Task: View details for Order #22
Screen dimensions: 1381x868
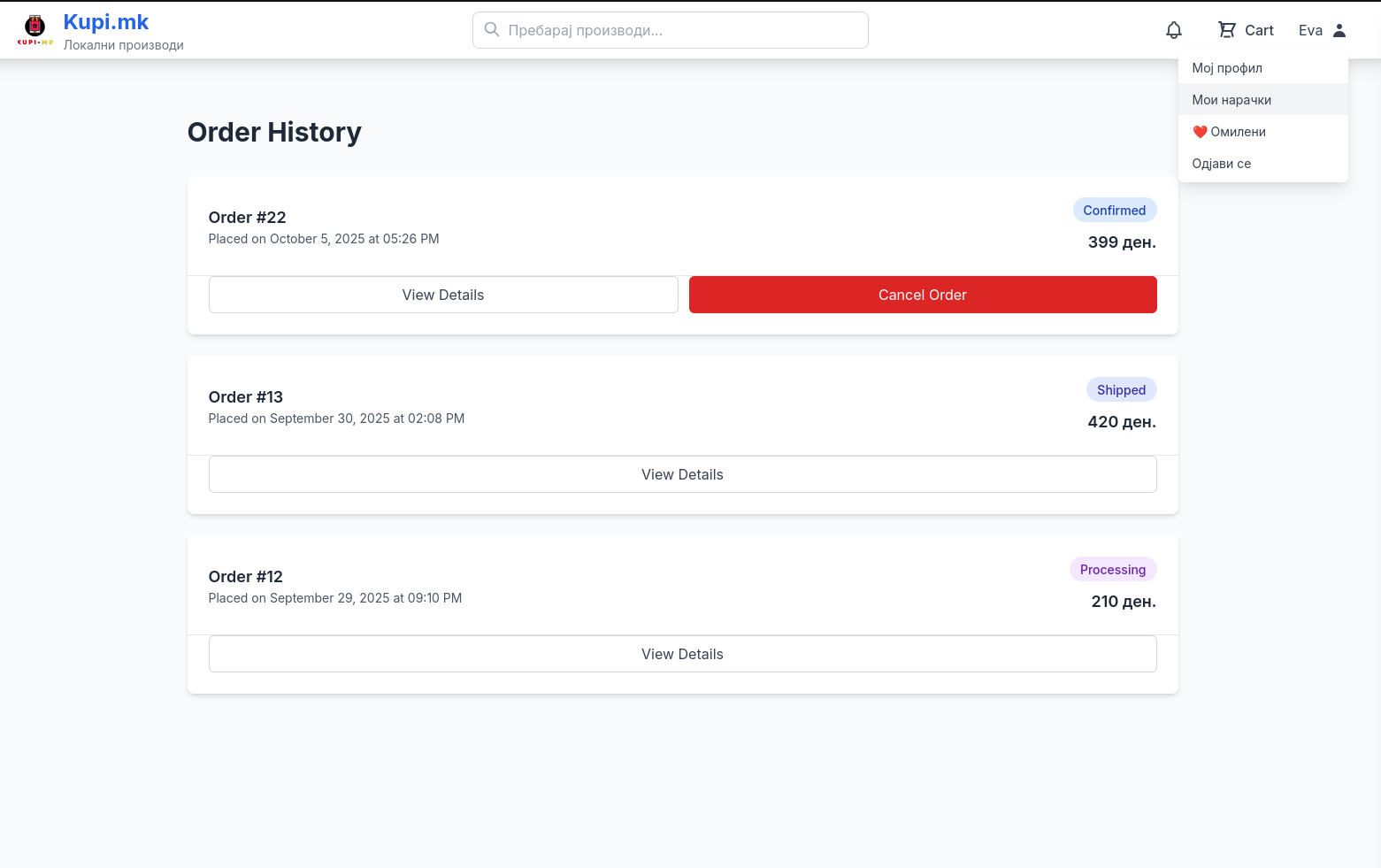Action: tap(442, 295)
